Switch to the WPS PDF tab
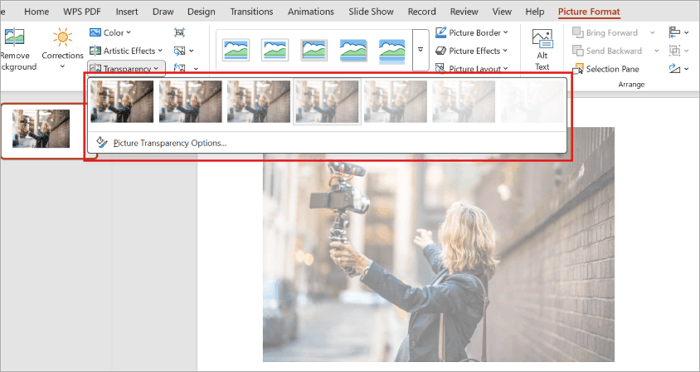700x372 pixels. pyautogui.click(x=82, y=12)
